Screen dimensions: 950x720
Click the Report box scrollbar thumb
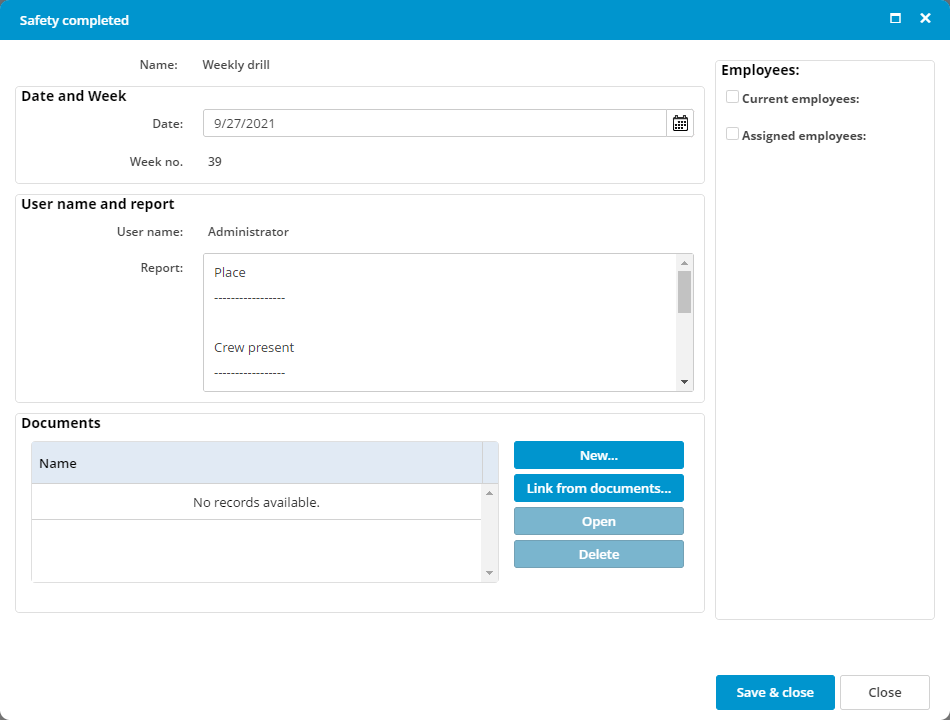[x=684, y=292]
